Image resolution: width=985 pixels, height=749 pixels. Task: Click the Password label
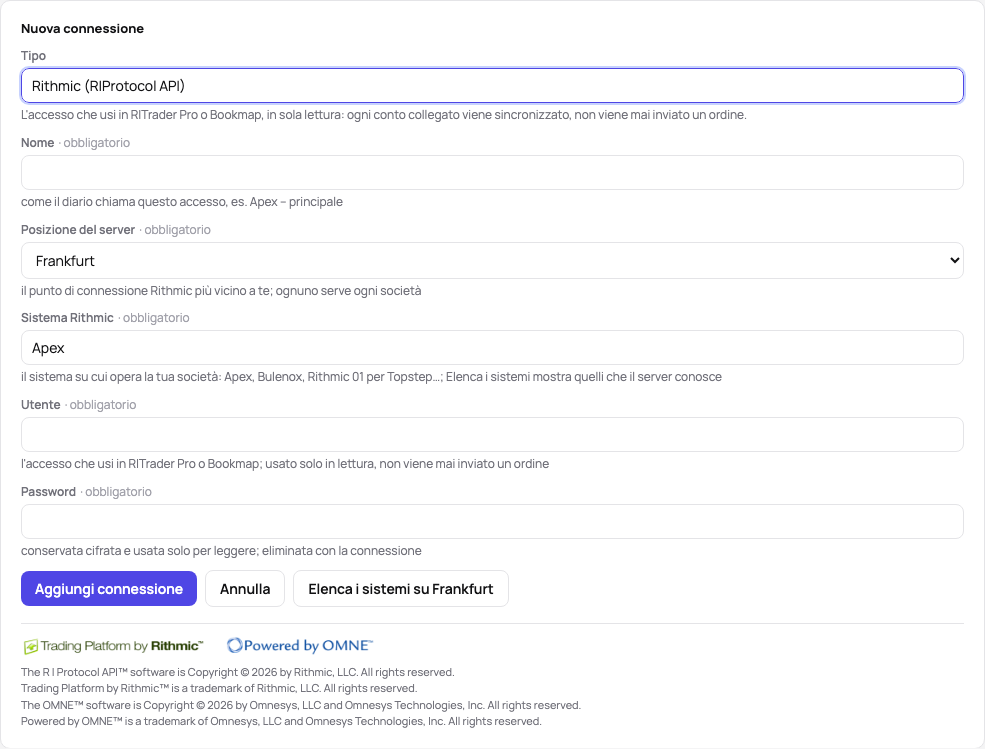click(48, 492)
